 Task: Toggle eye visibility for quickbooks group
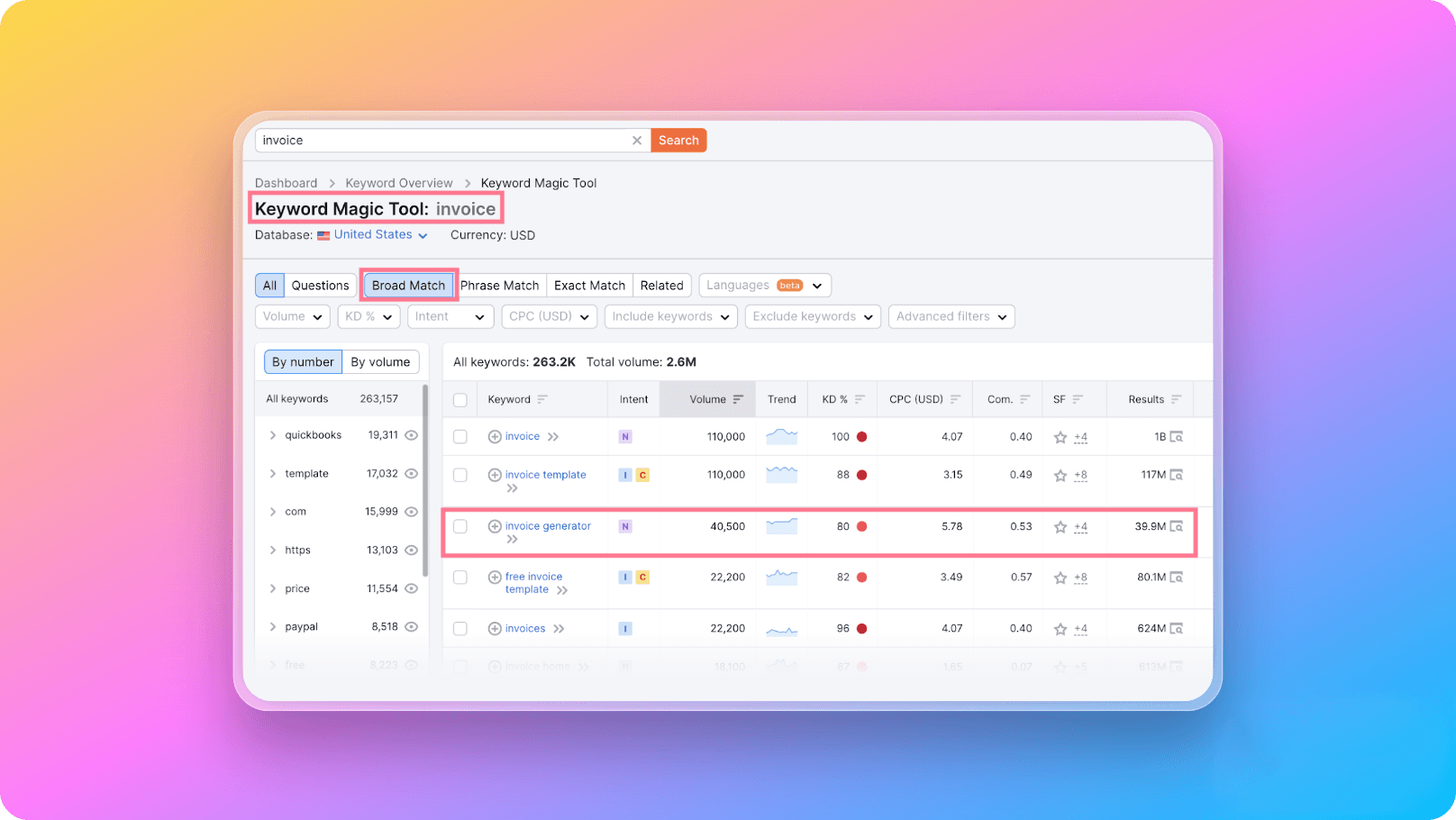coord(411,435)
